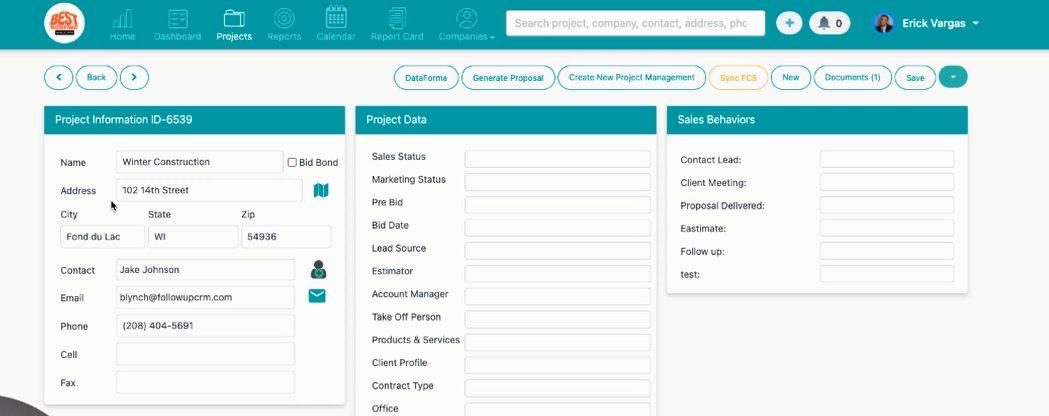Click the global search field
The image size is (1049, 416).
coord(636,23)
